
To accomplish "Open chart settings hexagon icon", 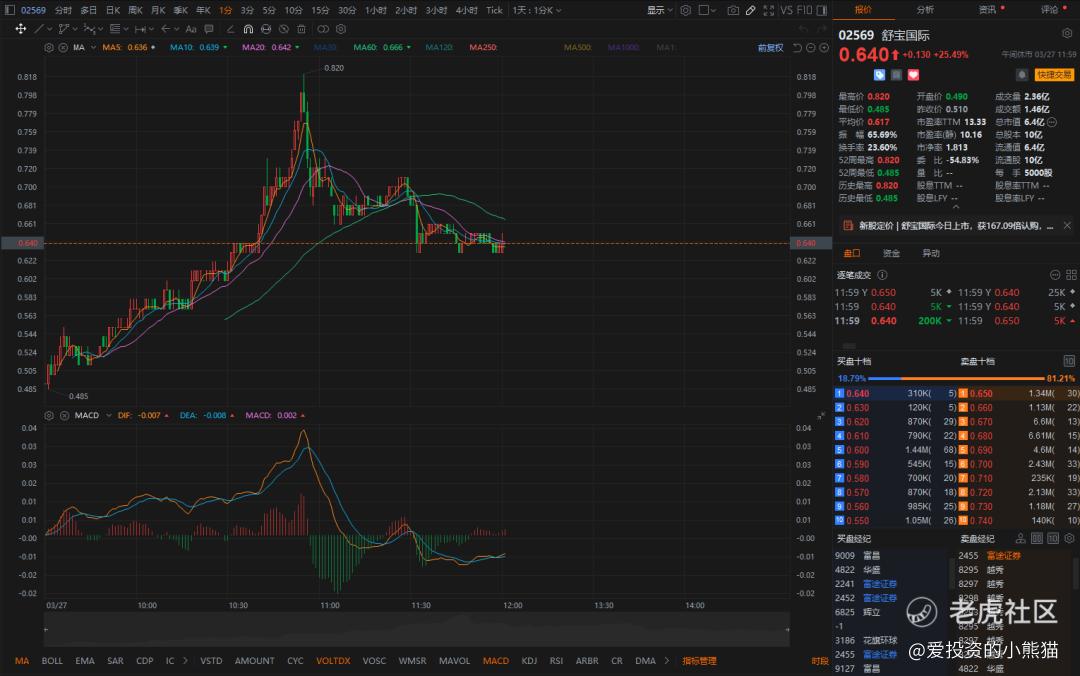I will point(685,10).
